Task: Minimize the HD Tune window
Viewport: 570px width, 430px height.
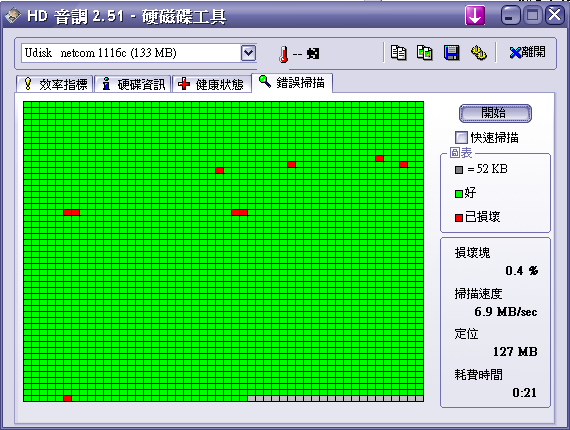Action: pos(510,16)
